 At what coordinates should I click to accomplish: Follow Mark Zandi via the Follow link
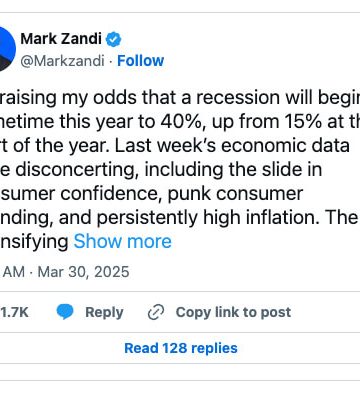tap(141, 61)
